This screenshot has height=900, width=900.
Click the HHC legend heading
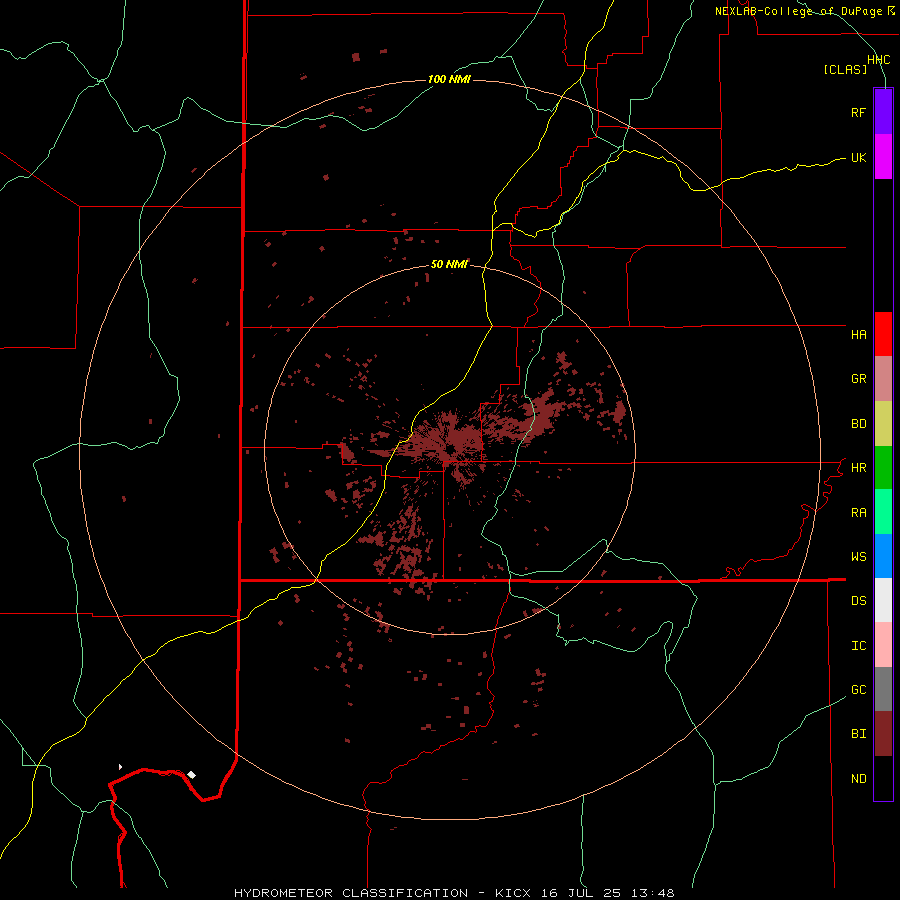pyautogui.click(x=879, y=60)
